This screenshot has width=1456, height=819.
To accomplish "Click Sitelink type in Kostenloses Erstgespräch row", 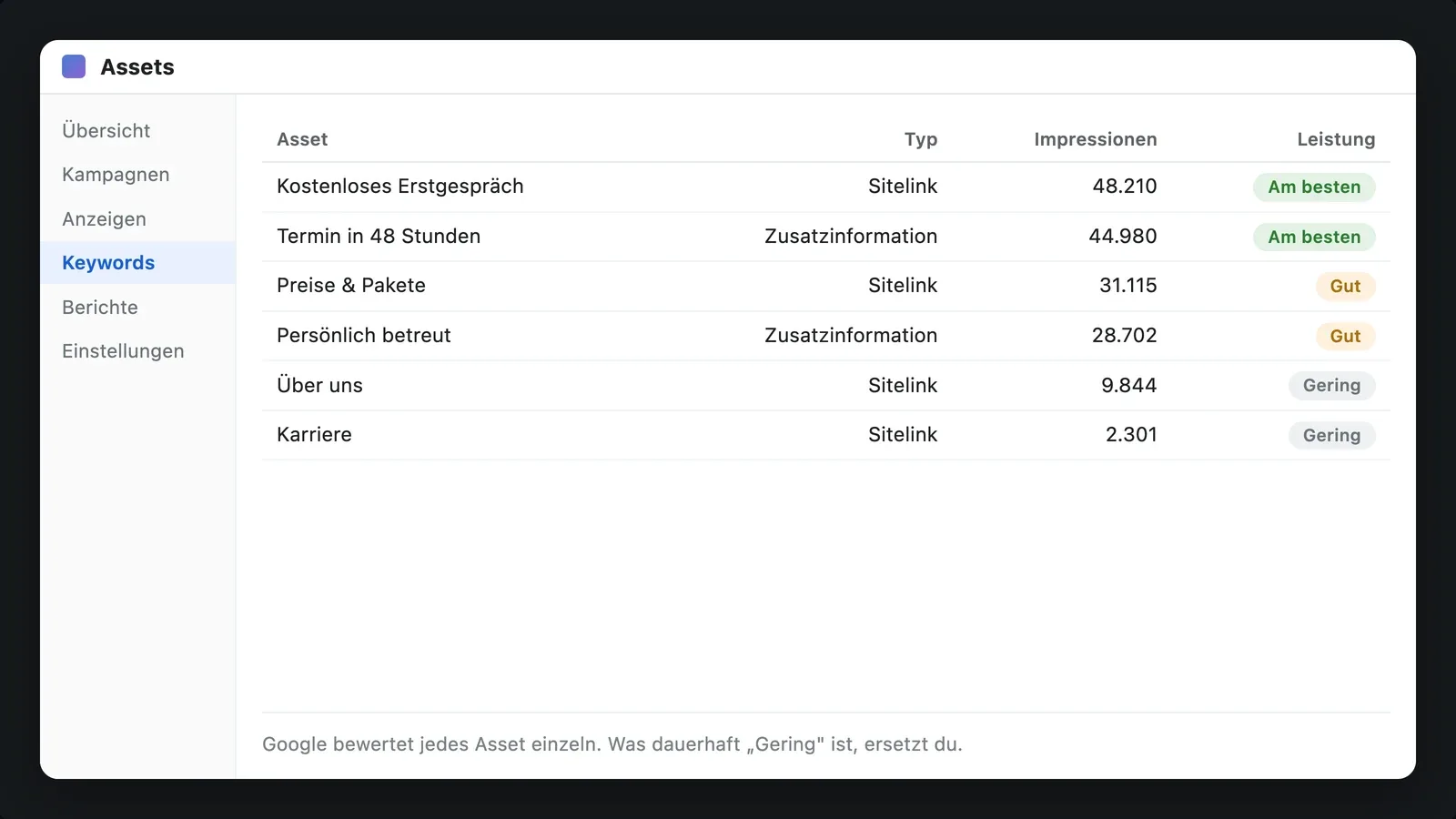I will [x=903, y=187].
